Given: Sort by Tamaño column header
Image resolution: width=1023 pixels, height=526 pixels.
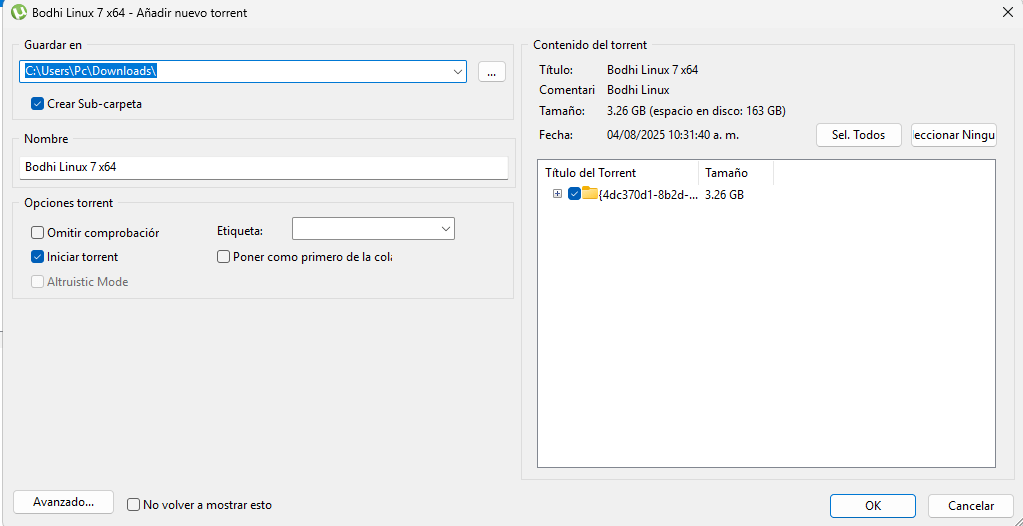Looking at the screenshot, I should (735, 173).
